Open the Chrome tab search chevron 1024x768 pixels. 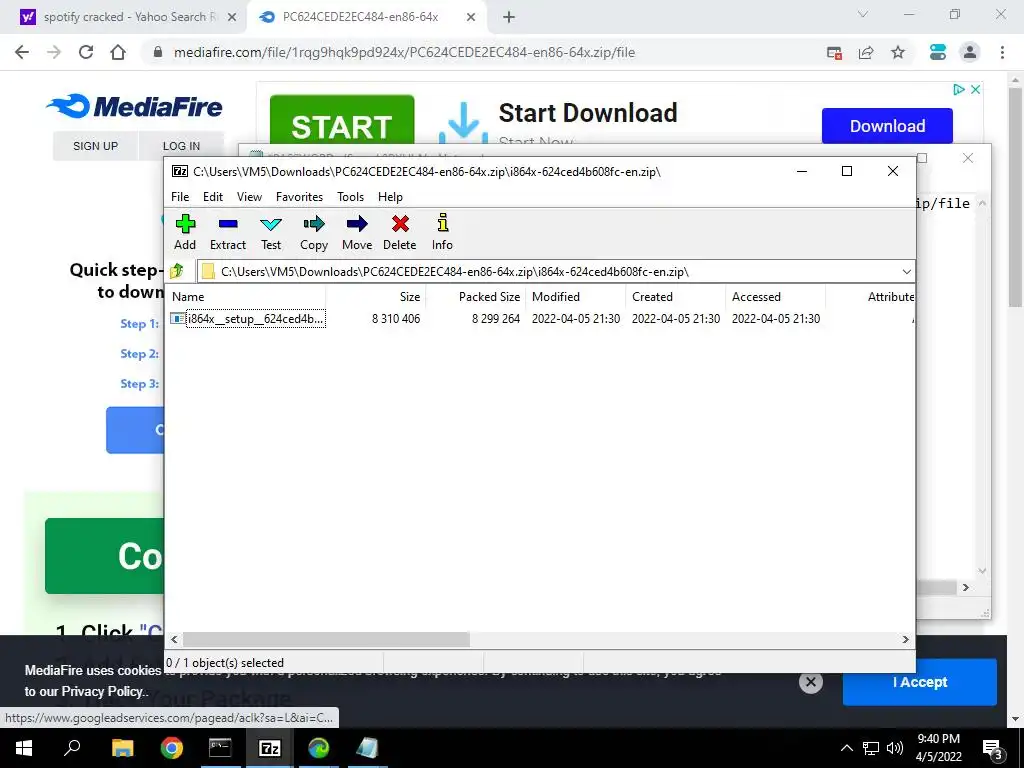point(863,14)
